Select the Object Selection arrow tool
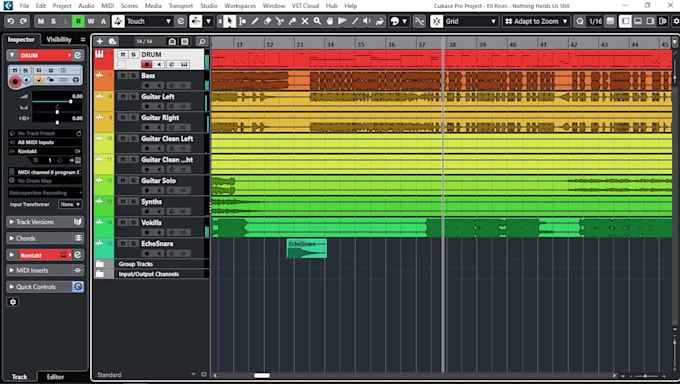Image resolution: width=680 pixels, height=384 pixels. pos(229,21)
